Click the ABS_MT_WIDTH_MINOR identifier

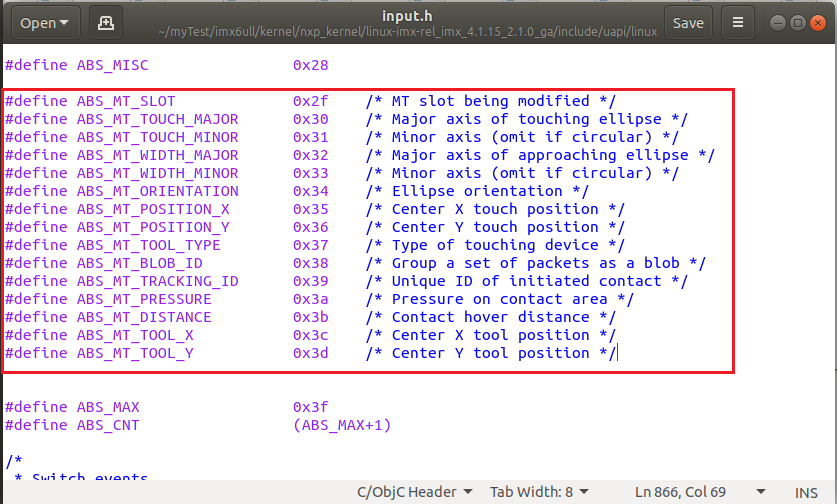pyautogui.click(x=157, y=174)
